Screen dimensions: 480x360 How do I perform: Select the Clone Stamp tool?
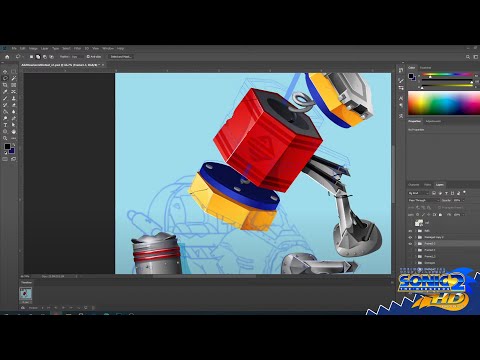(14, 98)
